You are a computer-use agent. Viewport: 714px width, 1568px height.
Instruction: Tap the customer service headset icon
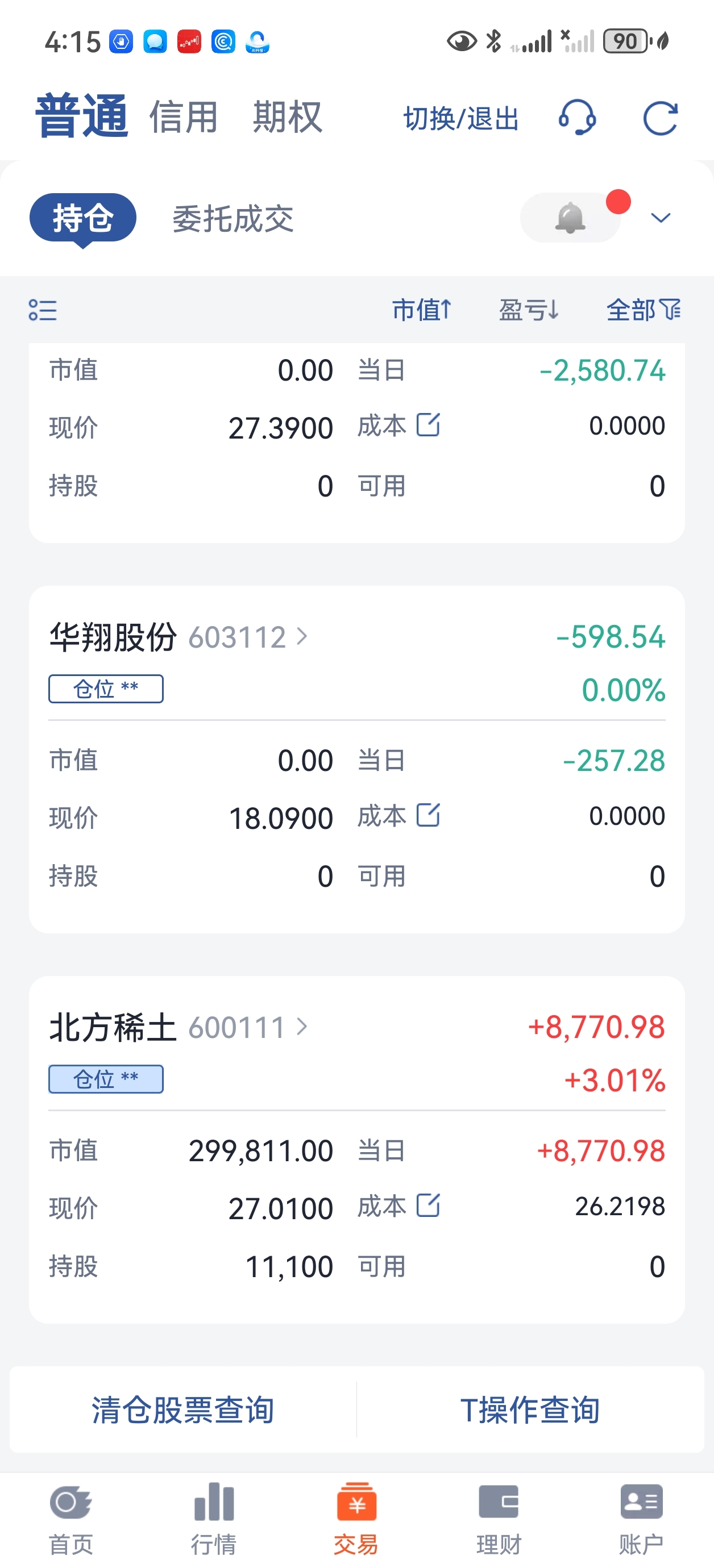pyautogui.click(x=577, y=118)
